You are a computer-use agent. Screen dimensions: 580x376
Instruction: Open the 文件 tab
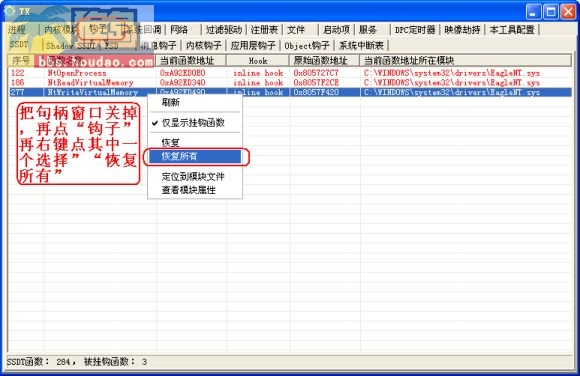pos(296,30)
